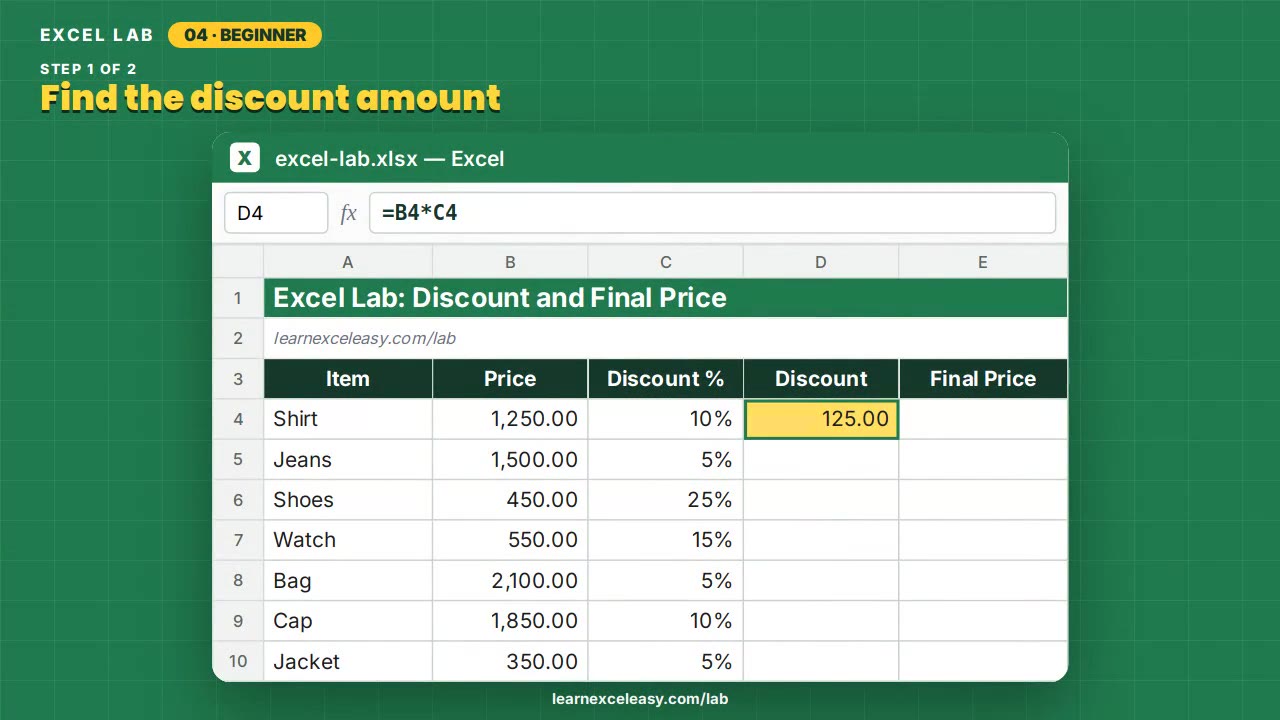Select the empty Discount cell for Jeans
The image size is (1280, 720).
click(x=821, y=460)
